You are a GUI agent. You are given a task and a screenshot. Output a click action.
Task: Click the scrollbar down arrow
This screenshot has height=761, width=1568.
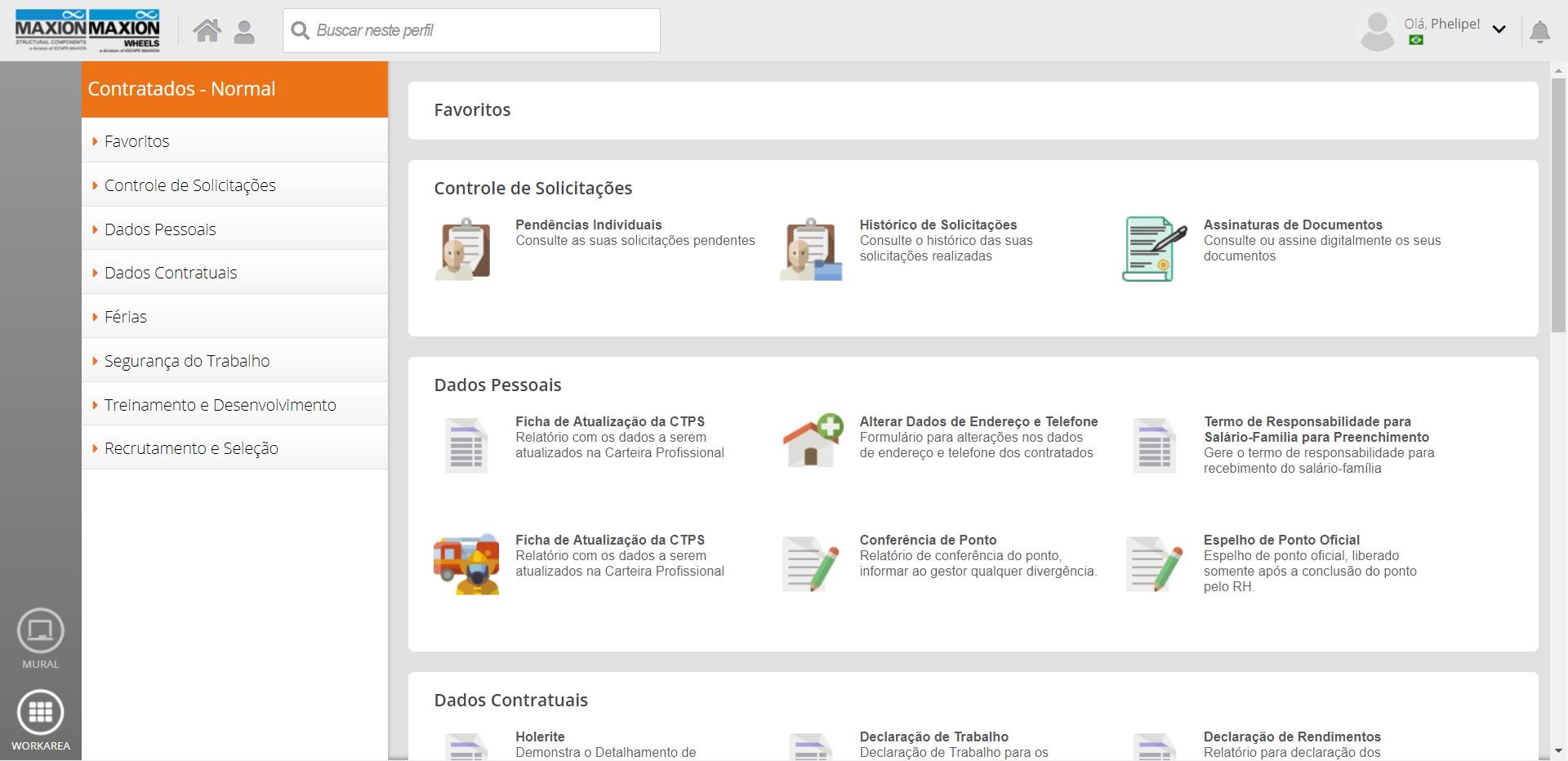pyautogui.click(x=1558, y=751)
